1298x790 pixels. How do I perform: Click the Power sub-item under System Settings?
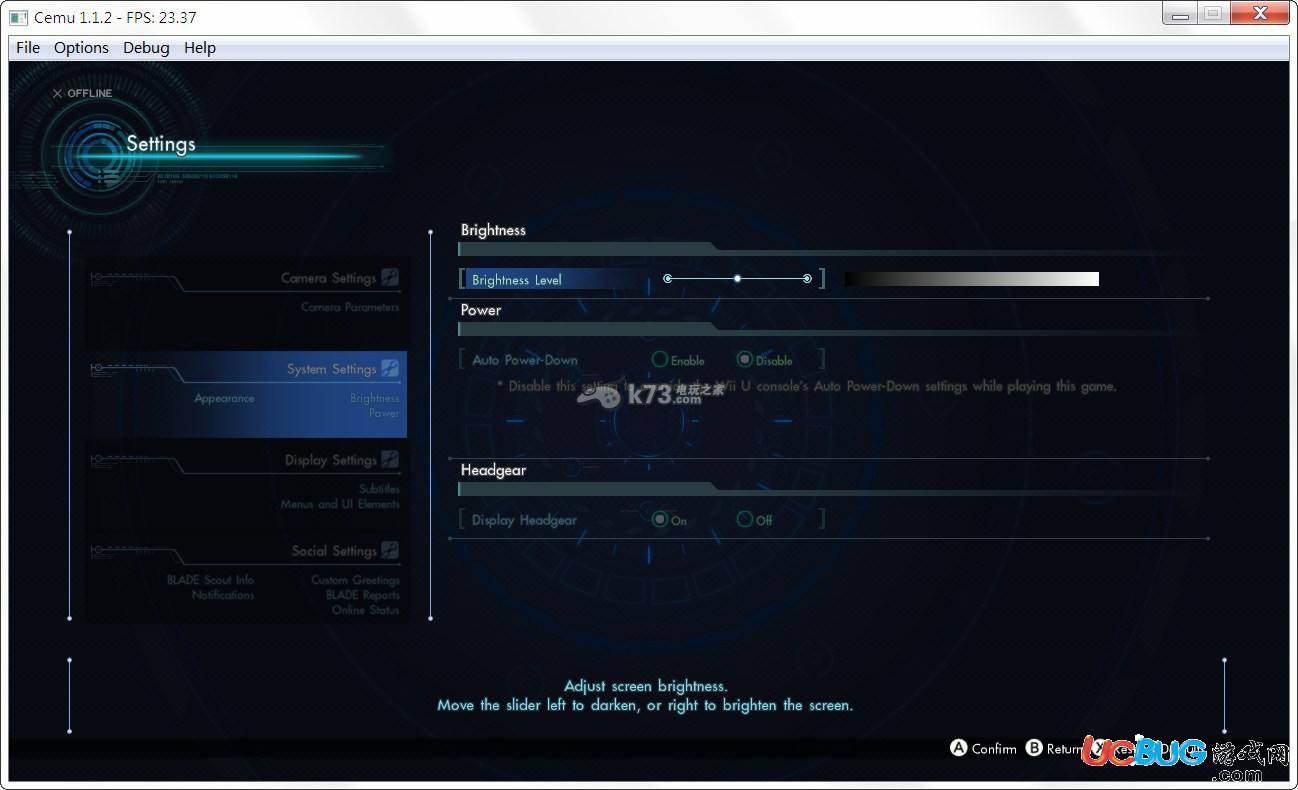[384, 413]
